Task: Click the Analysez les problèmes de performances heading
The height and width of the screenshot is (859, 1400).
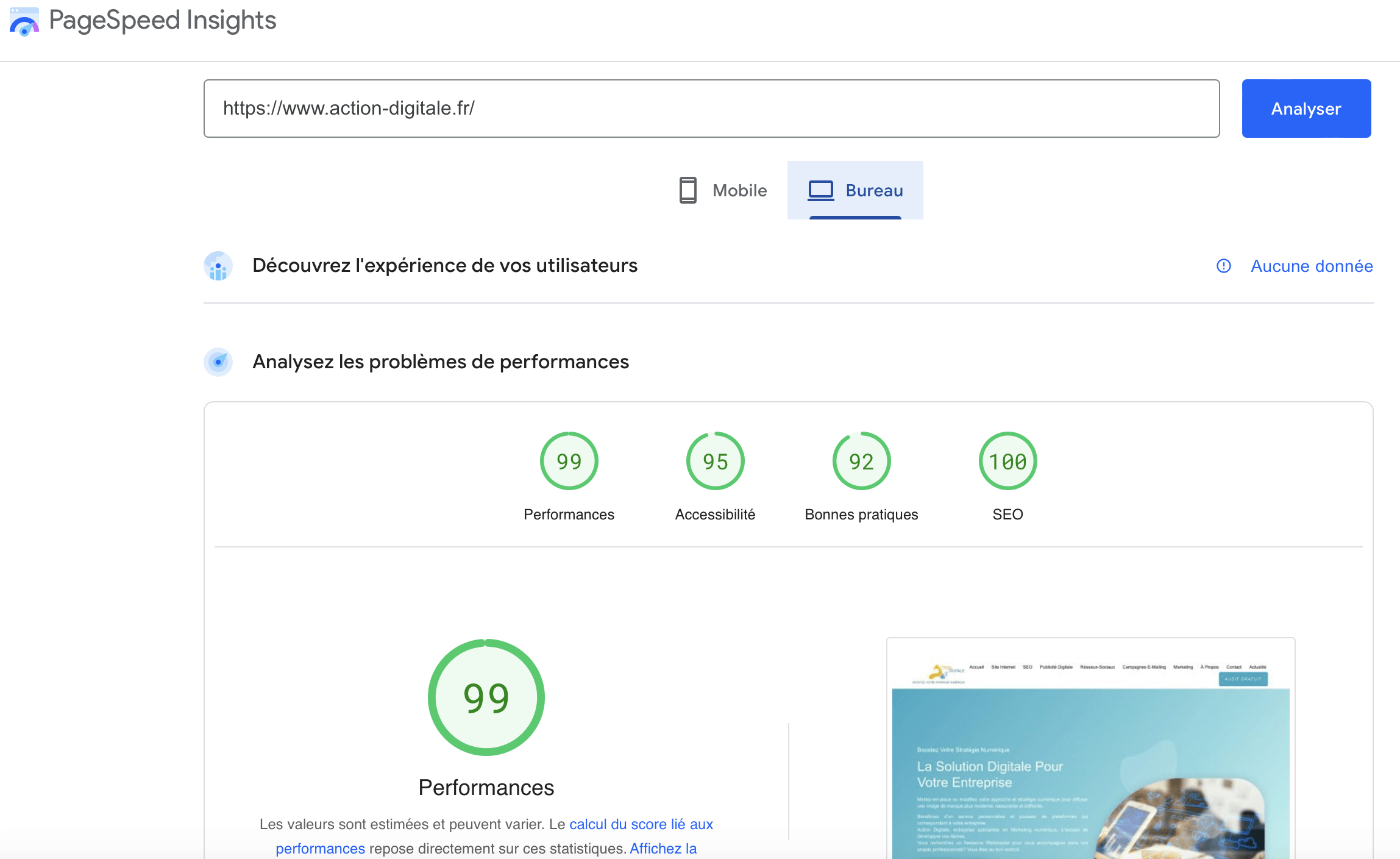Action: [441, 362]
